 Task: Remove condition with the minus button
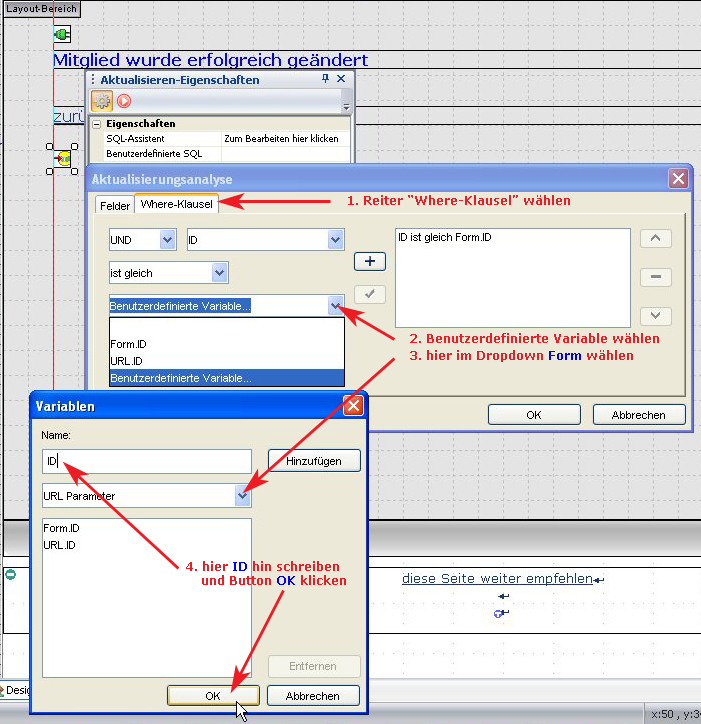pyautogui.click(x=655, y=277)
